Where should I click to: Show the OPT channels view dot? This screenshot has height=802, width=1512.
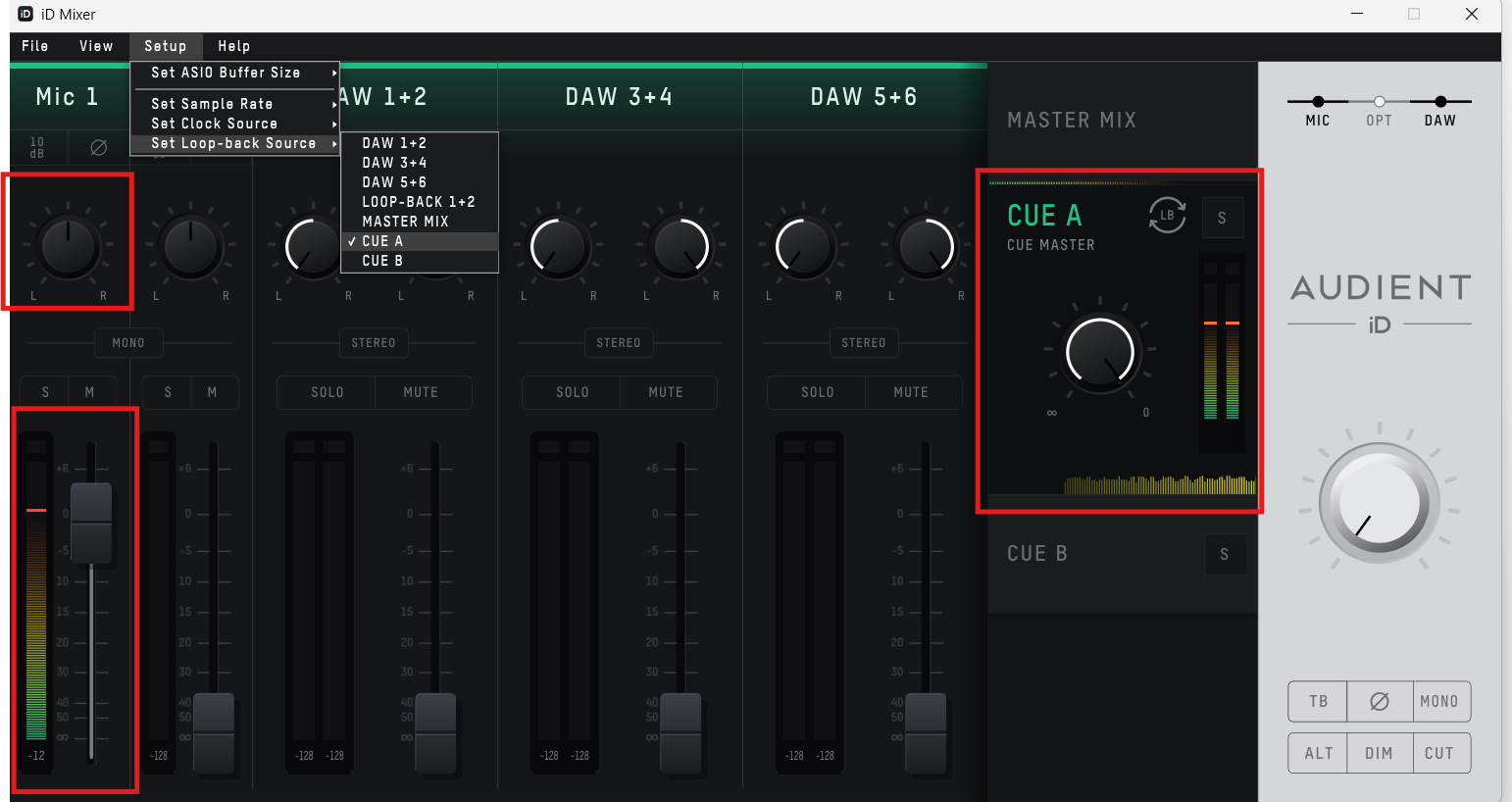(x=1380, y=101)
